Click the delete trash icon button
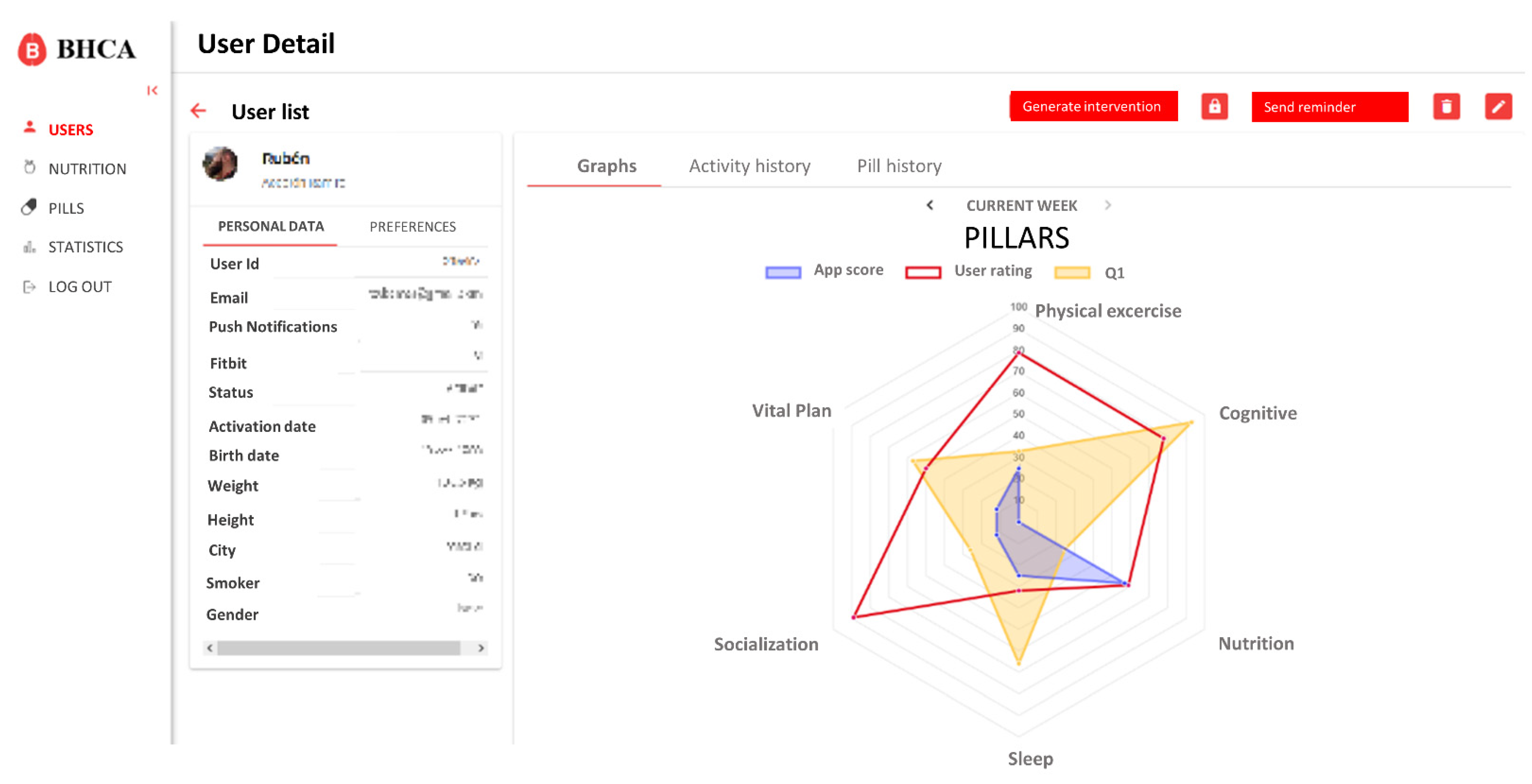Screen dimensions: 1532x784 tap(1446, 107)
